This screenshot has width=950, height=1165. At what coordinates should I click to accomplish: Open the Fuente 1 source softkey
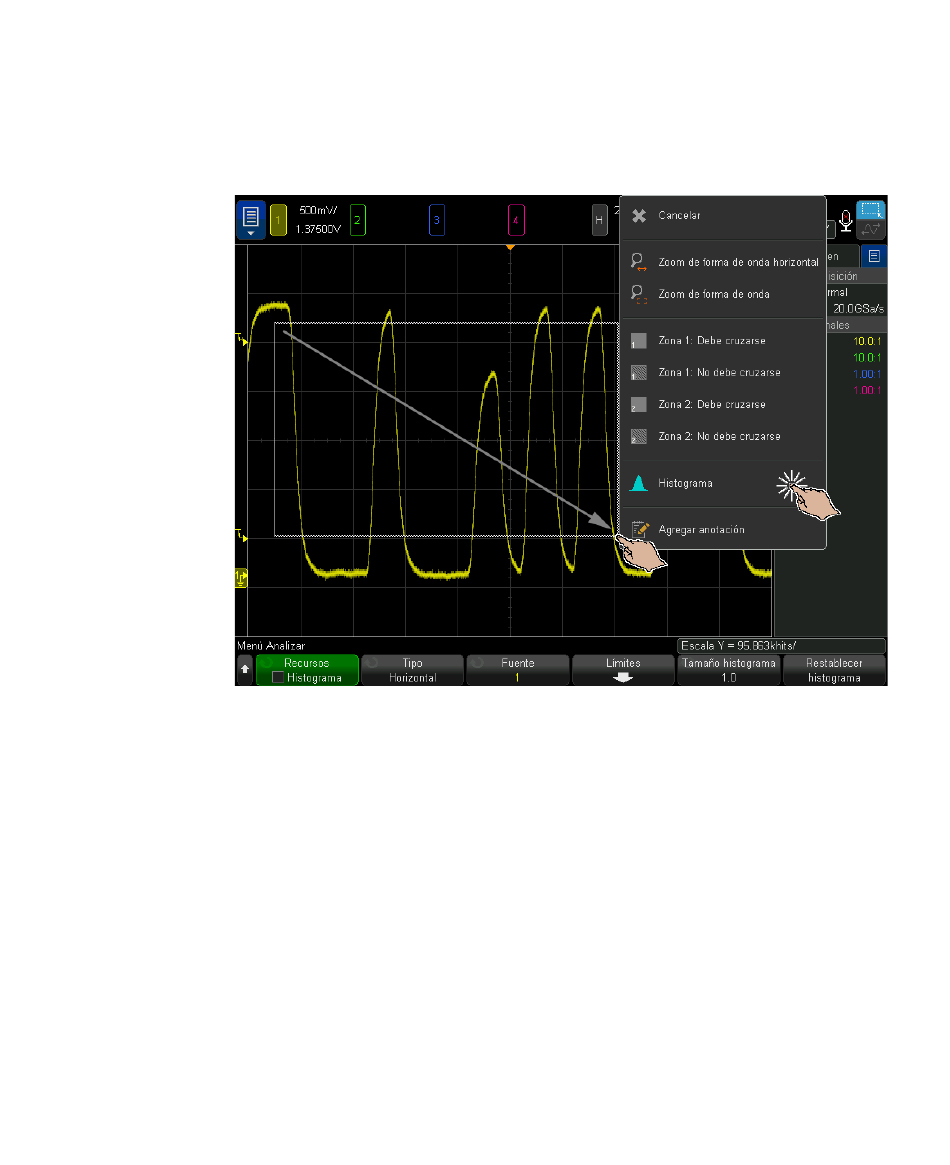tap(518, 670)
